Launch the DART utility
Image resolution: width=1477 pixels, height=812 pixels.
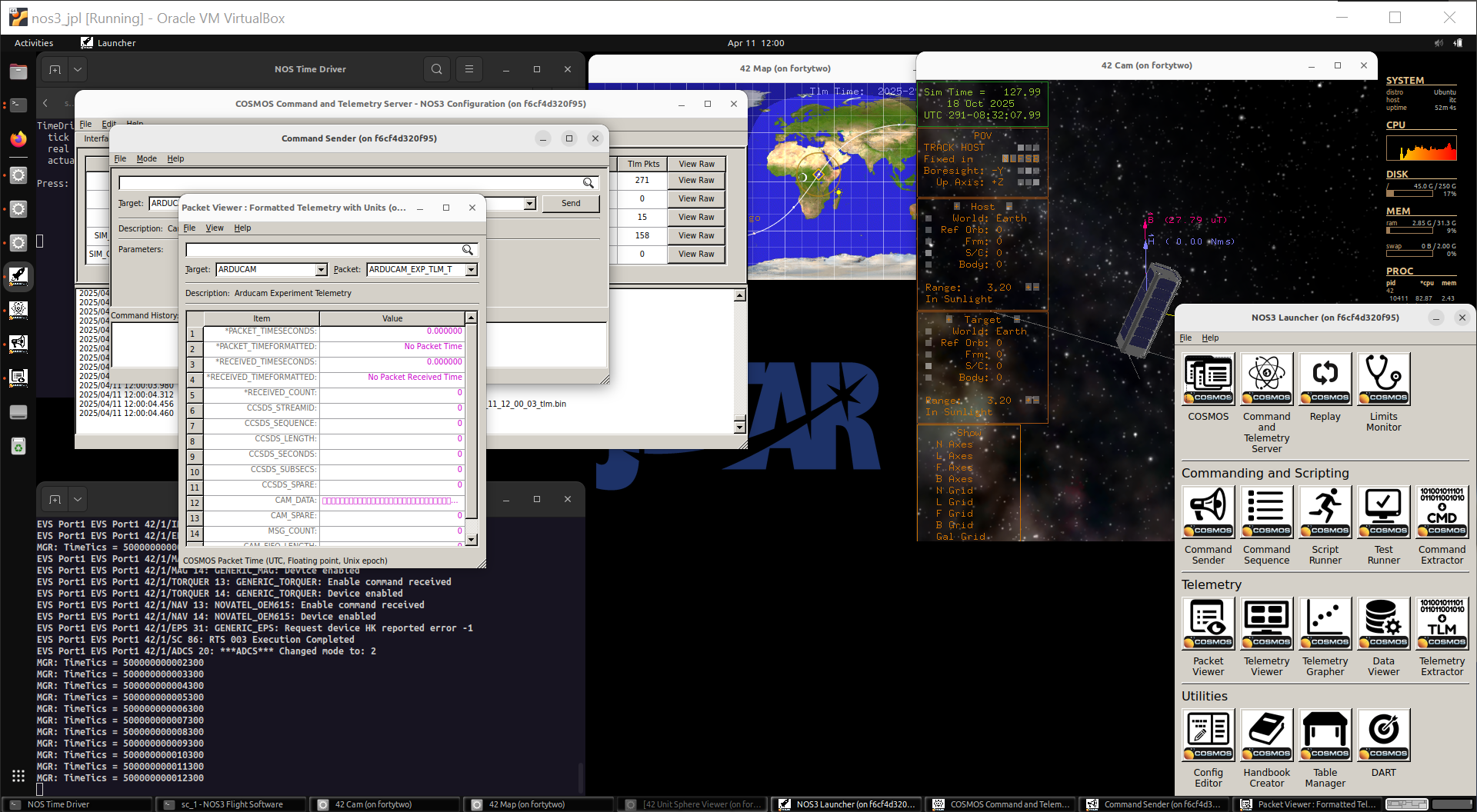1384,735
